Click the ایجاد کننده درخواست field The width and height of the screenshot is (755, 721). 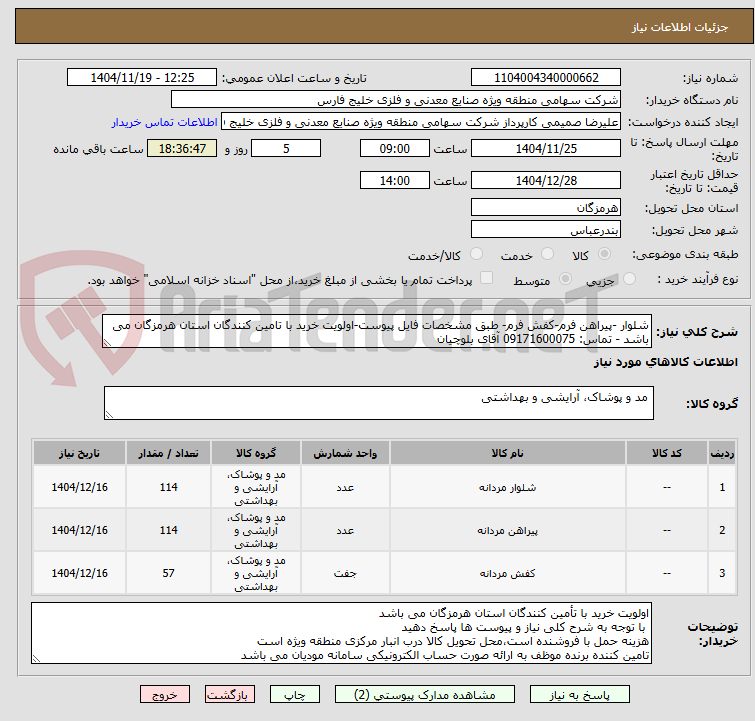(x=421, y=122)
